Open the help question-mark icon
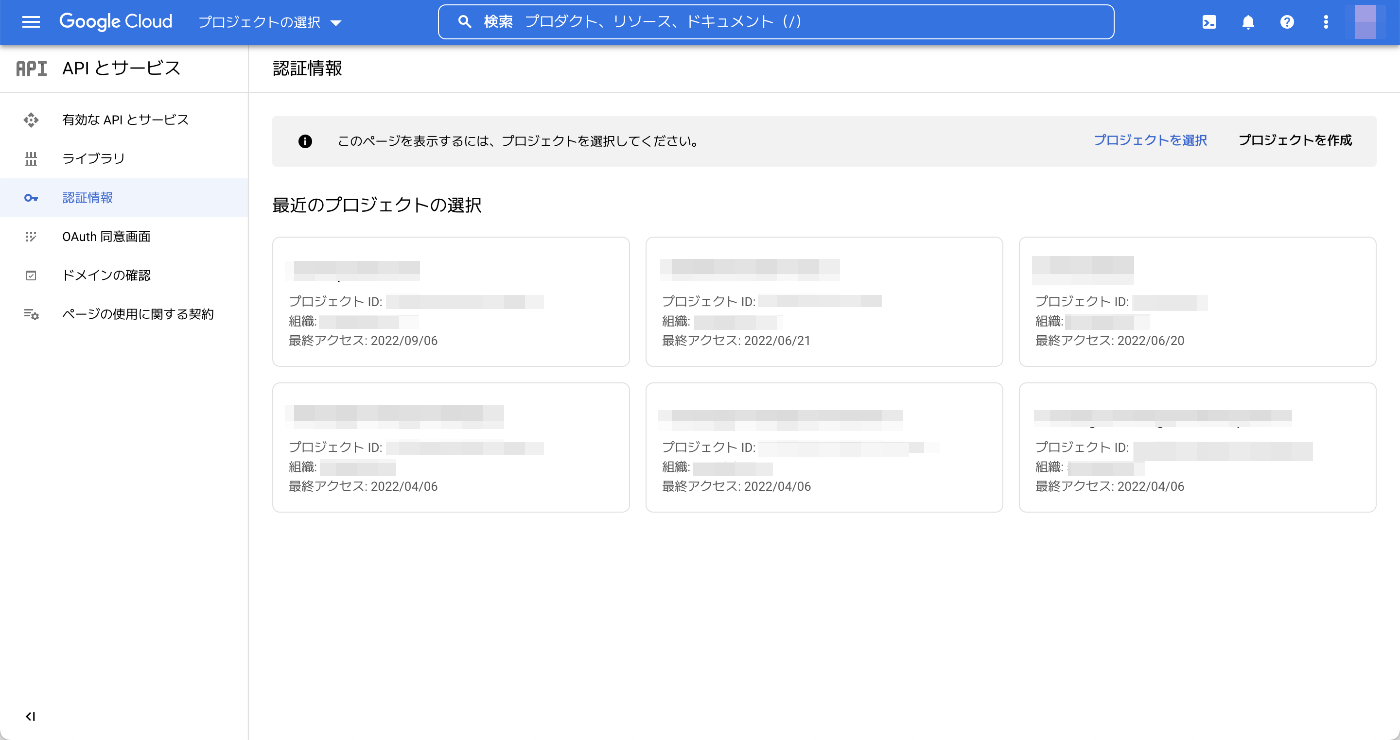The height and width of the screenshot is (740, 1400). pos(1287,22)
